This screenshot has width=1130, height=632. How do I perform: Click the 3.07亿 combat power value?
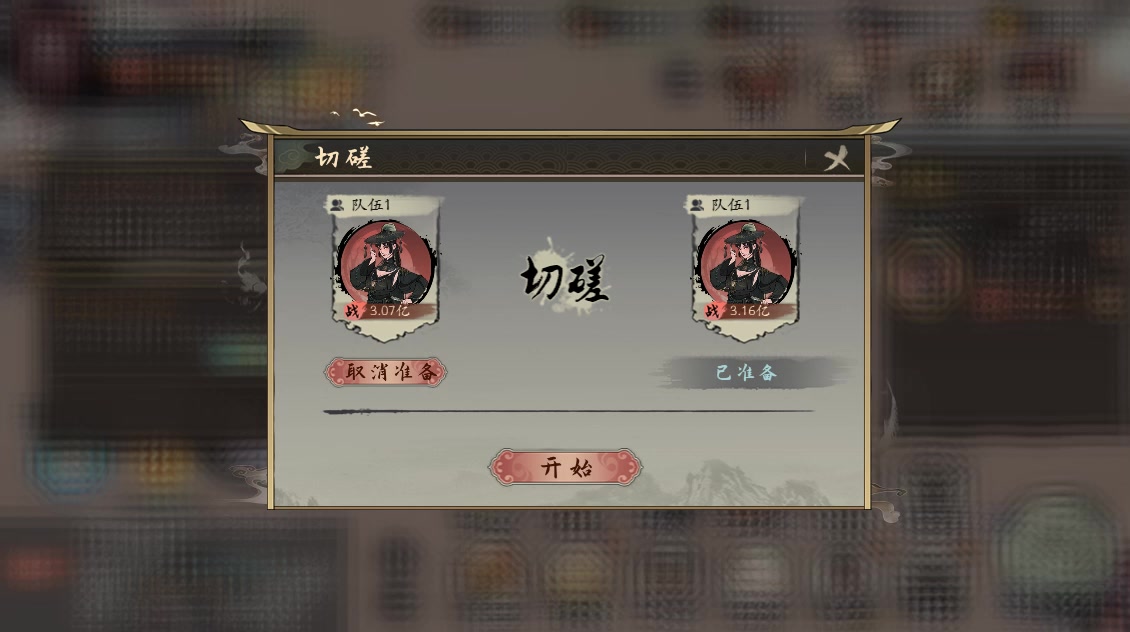389,311
